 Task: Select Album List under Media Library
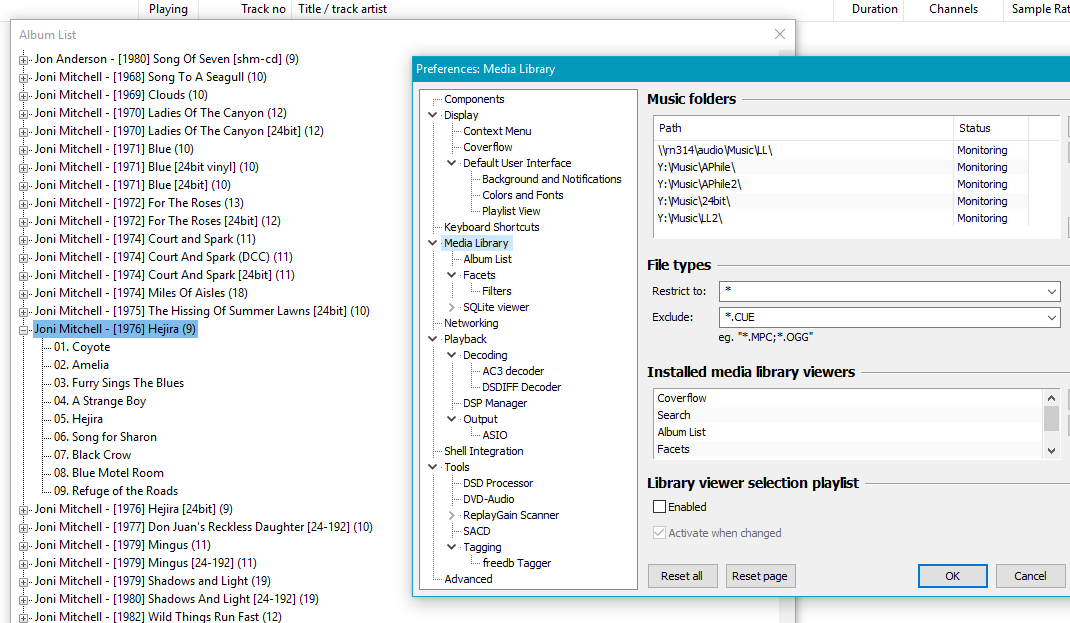click(x=487, y=259)
